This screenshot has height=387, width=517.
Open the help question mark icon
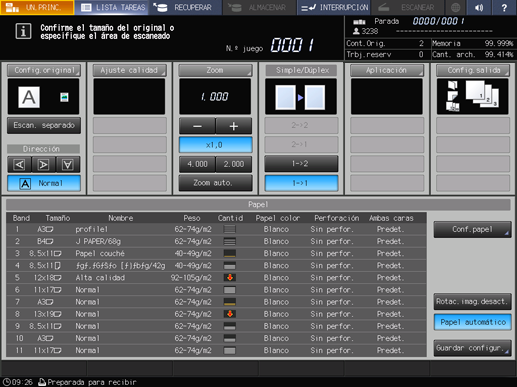coord(504,7)
